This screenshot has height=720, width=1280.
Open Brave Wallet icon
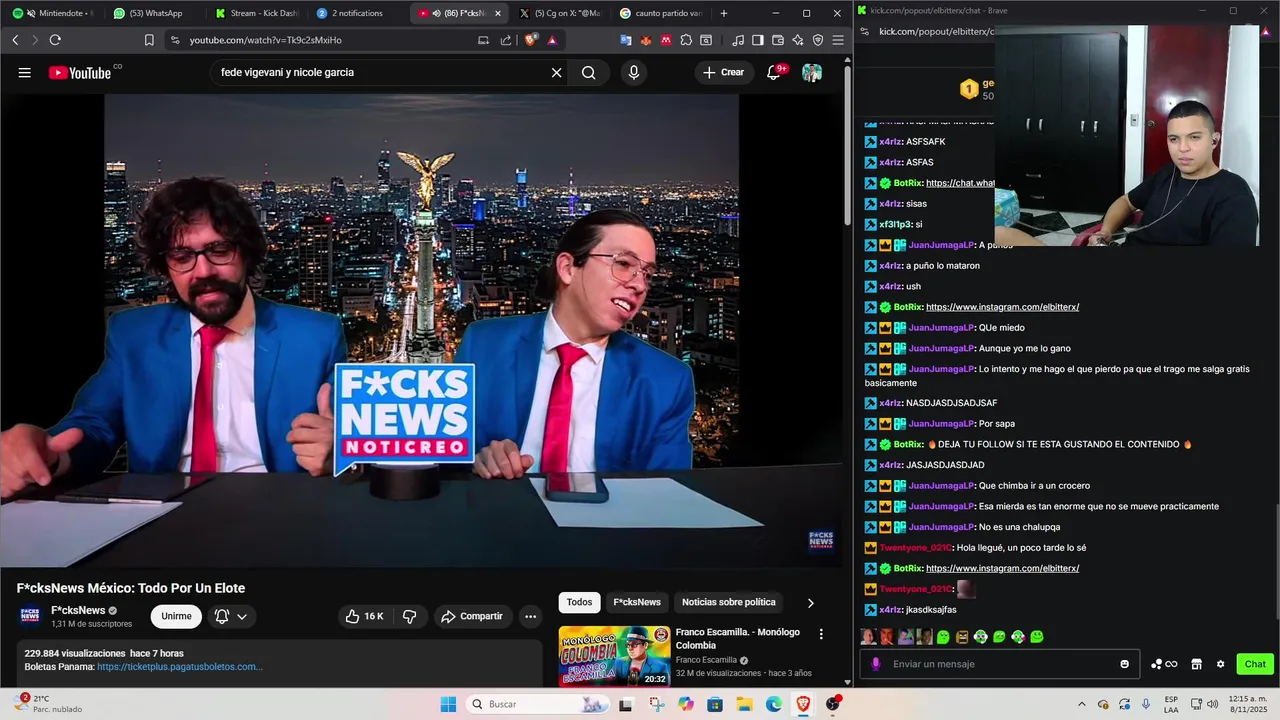(x=778, y=40)
